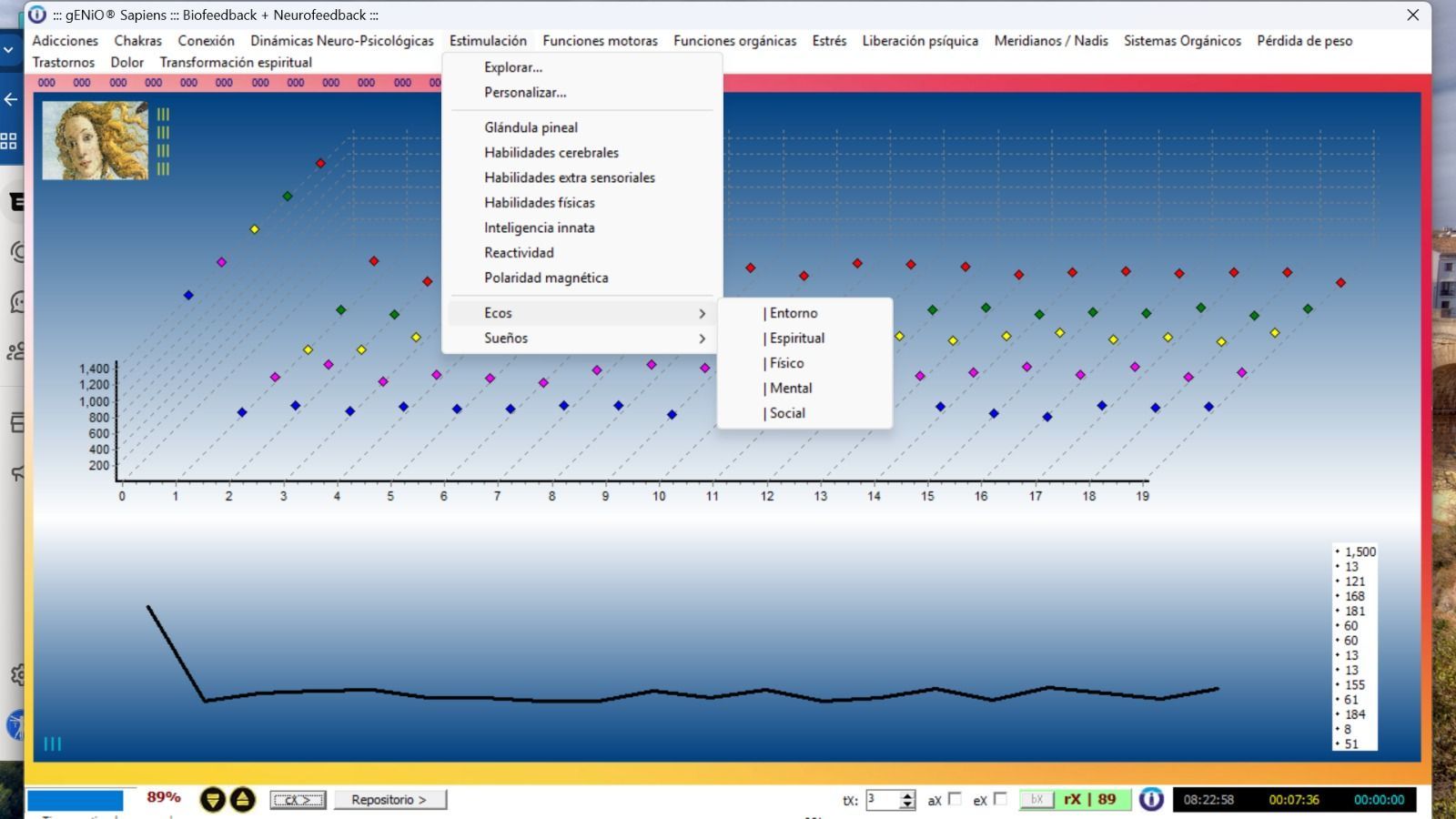Click the tX spinner up arrow

click(907, 795)
